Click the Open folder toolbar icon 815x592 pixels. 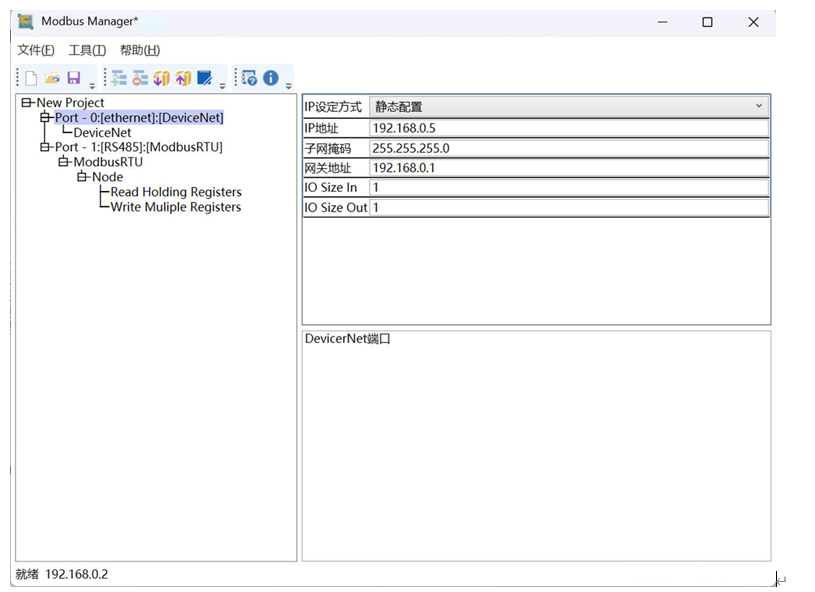52,78
